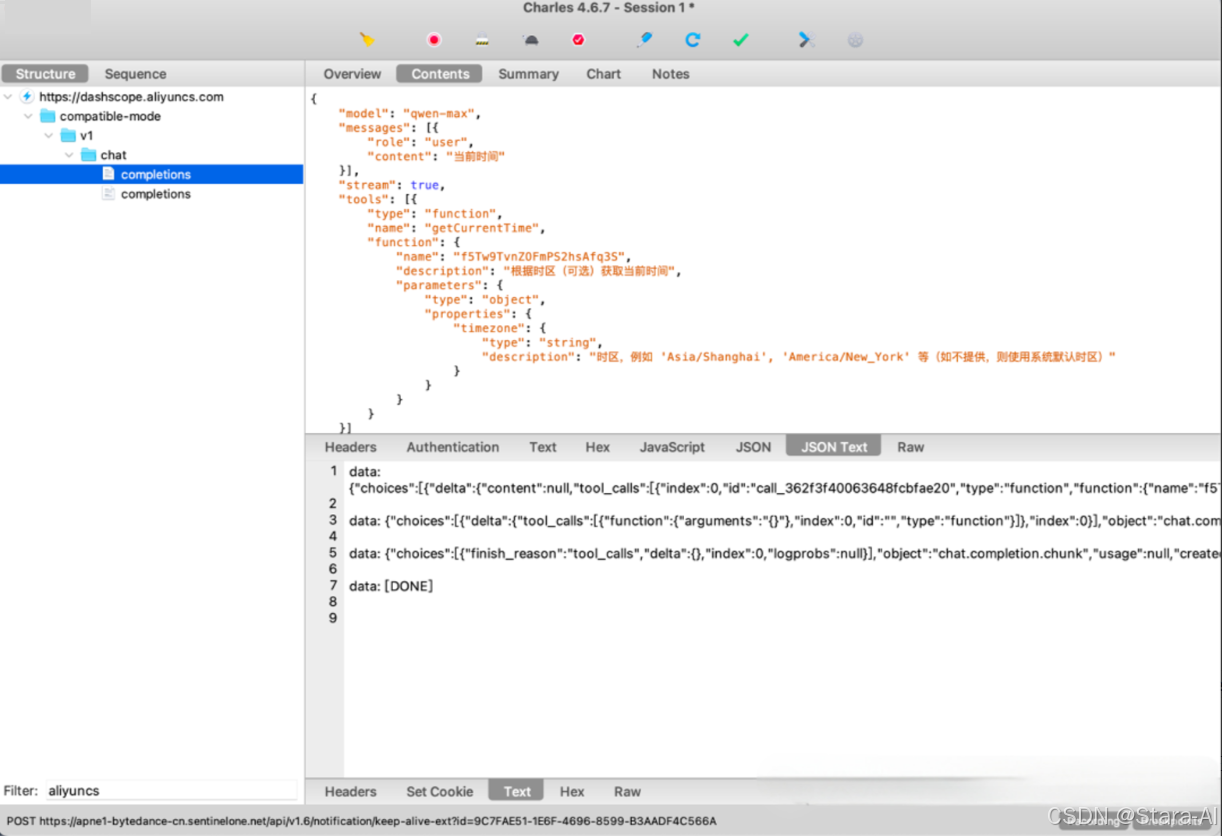Show response Raw tab at bottom

(x=628, y=791)
